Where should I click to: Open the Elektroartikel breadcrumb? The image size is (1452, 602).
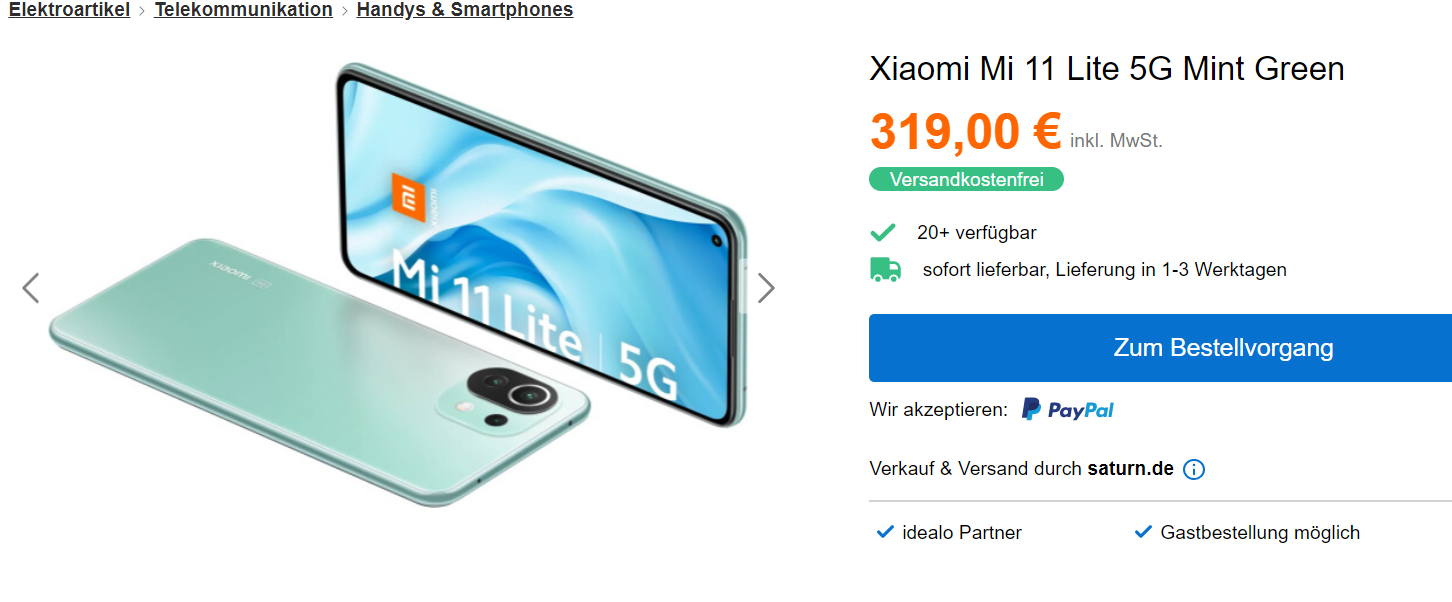tap(69, 10)
